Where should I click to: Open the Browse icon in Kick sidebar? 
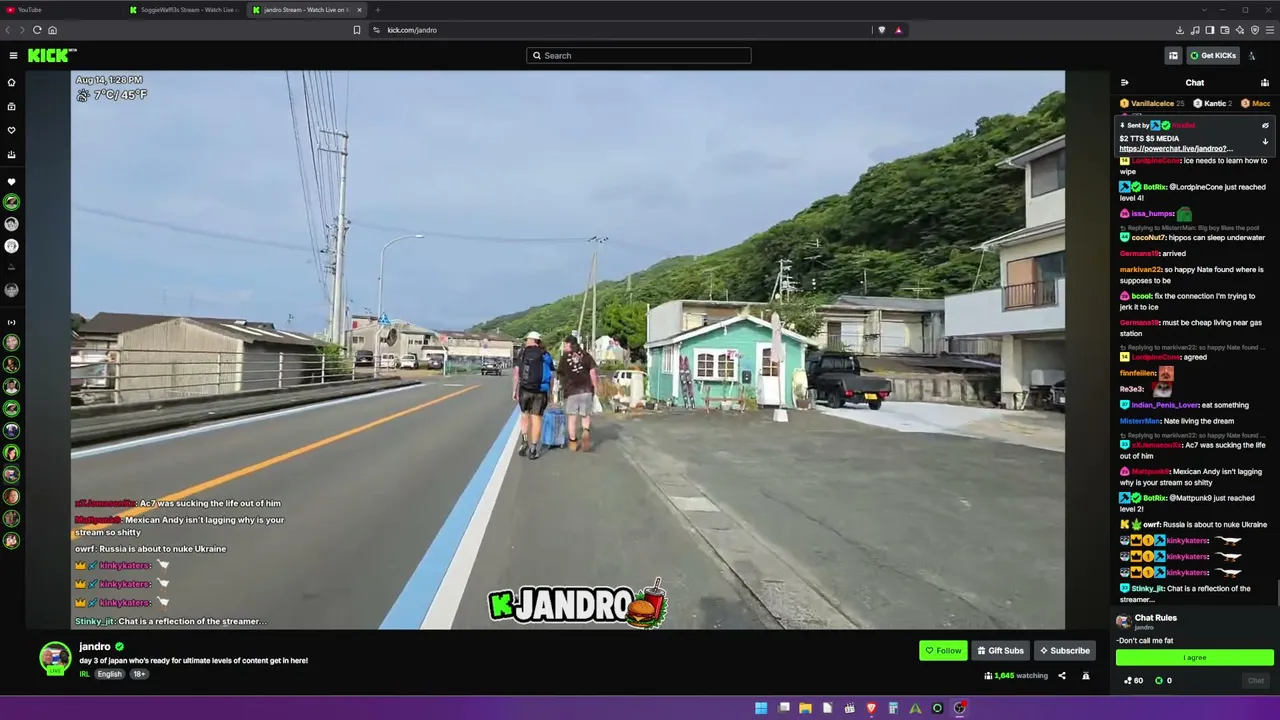(12, 106)
